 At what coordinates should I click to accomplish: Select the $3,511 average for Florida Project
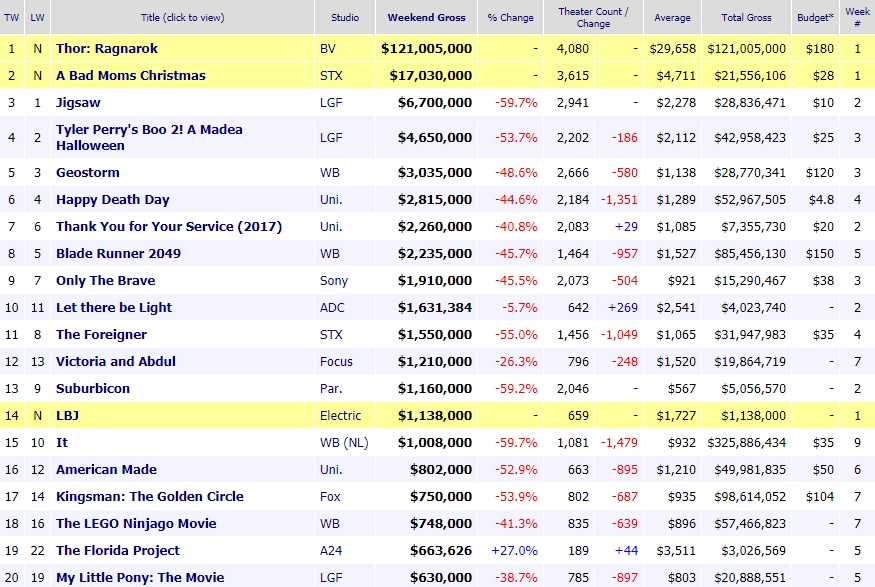(676, 550)
